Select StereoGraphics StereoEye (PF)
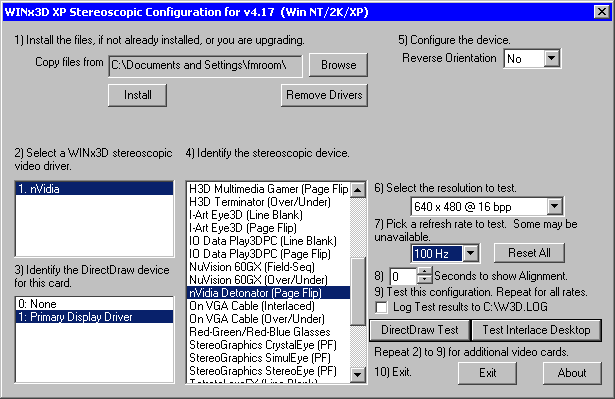 tap(268, 371)
